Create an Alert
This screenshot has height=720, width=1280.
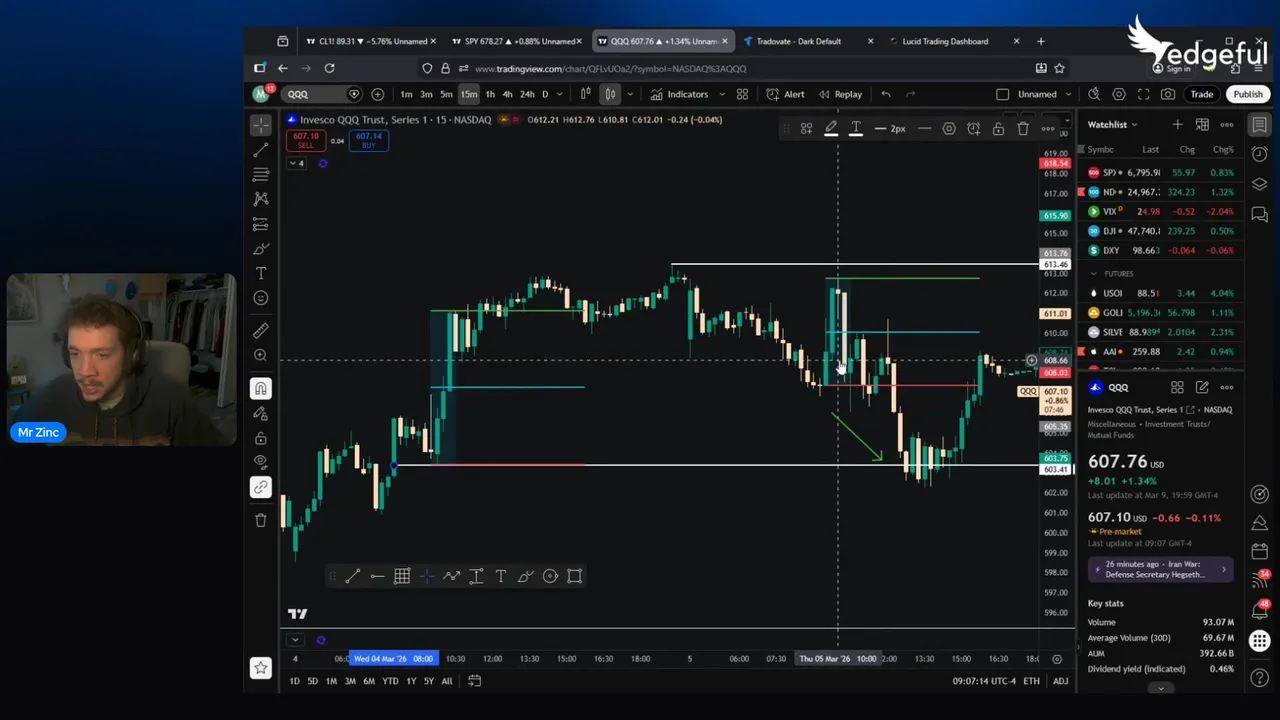click(785, 94)
